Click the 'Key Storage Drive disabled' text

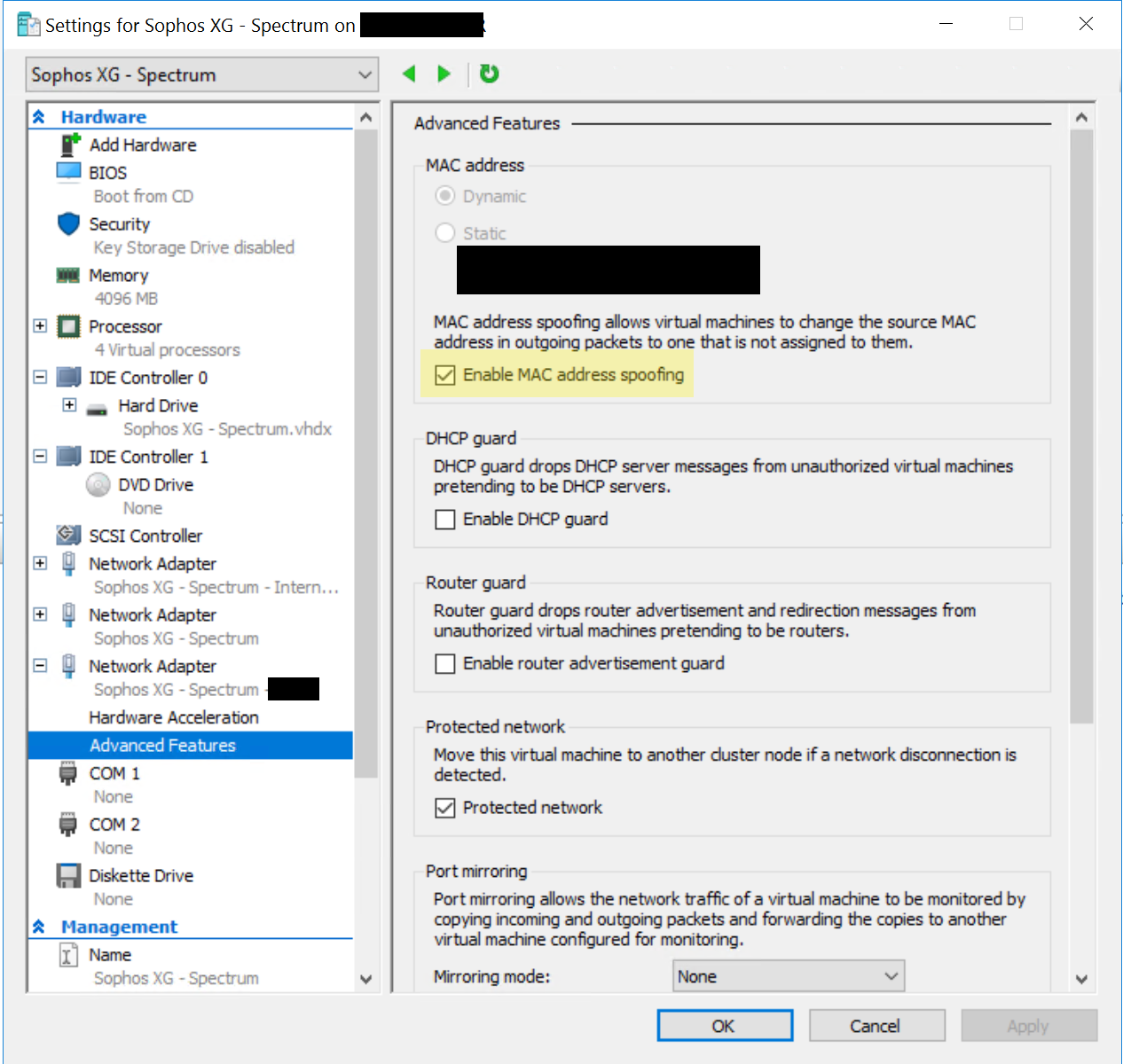[x=194, y=247]
